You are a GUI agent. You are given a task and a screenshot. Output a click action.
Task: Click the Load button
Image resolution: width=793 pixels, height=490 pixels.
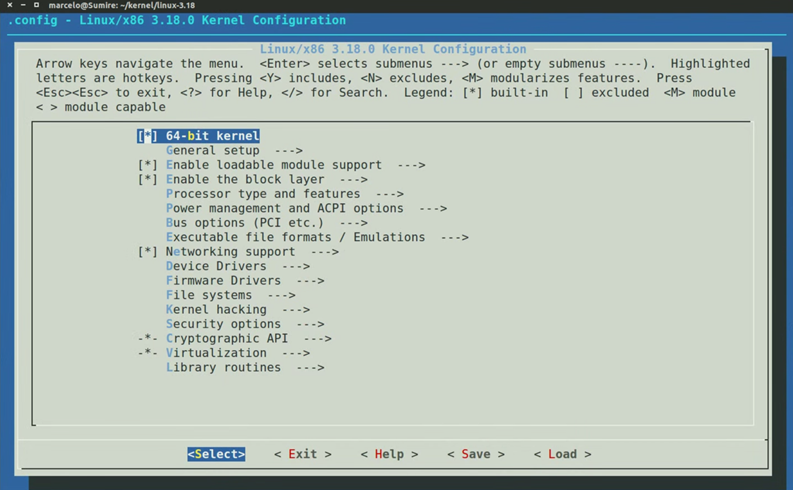tap(562, 454)
